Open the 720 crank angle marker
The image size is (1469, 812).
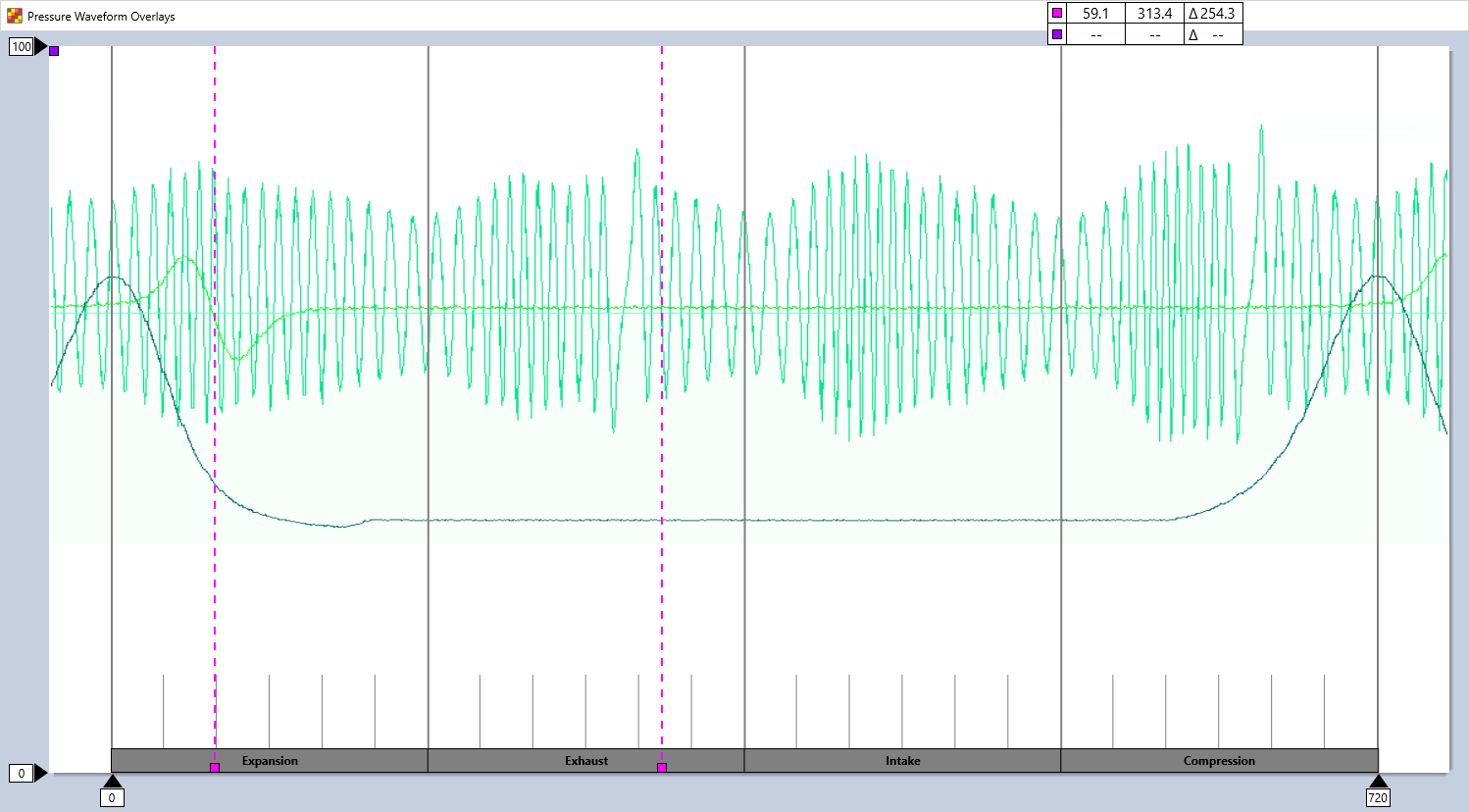pos(1380,797)
